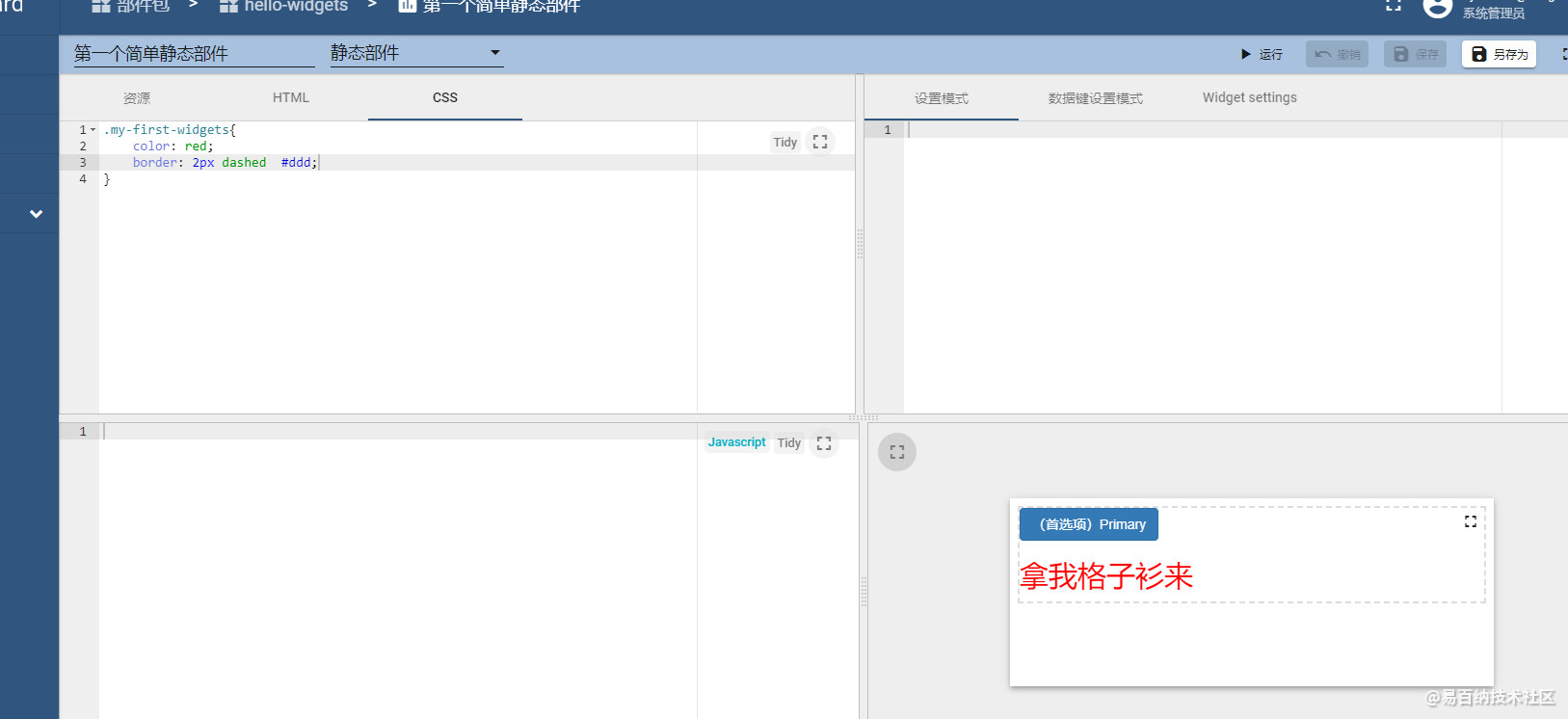
Task: Click the 保存 save button
Action: point(1415,55)
